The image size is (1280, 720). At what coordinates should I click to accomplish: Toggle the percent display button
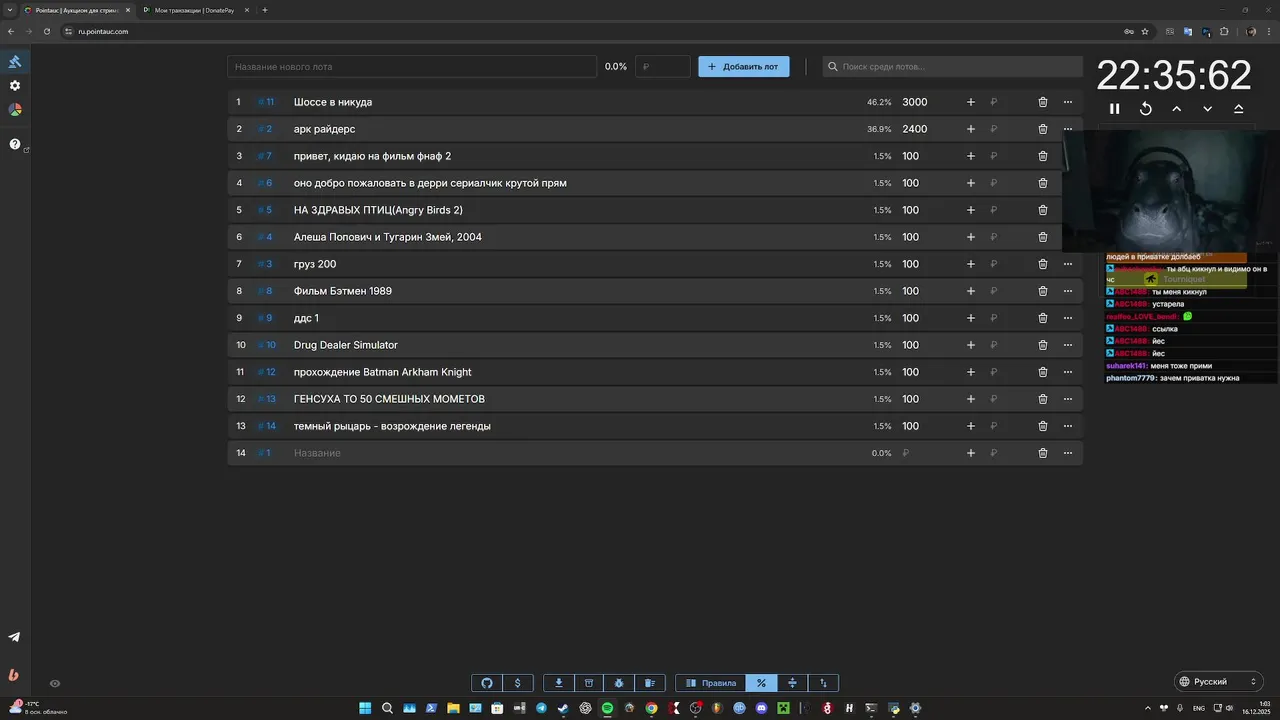pos(761,683)
